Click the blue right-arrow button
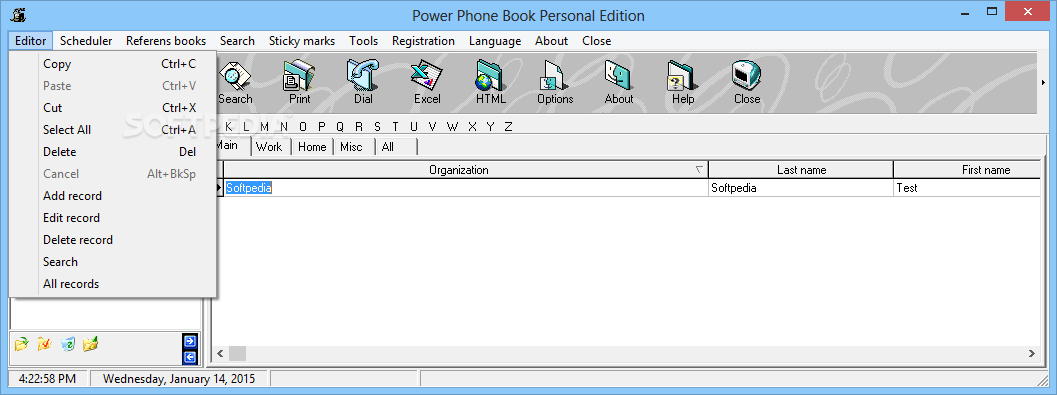 point(189,341)
